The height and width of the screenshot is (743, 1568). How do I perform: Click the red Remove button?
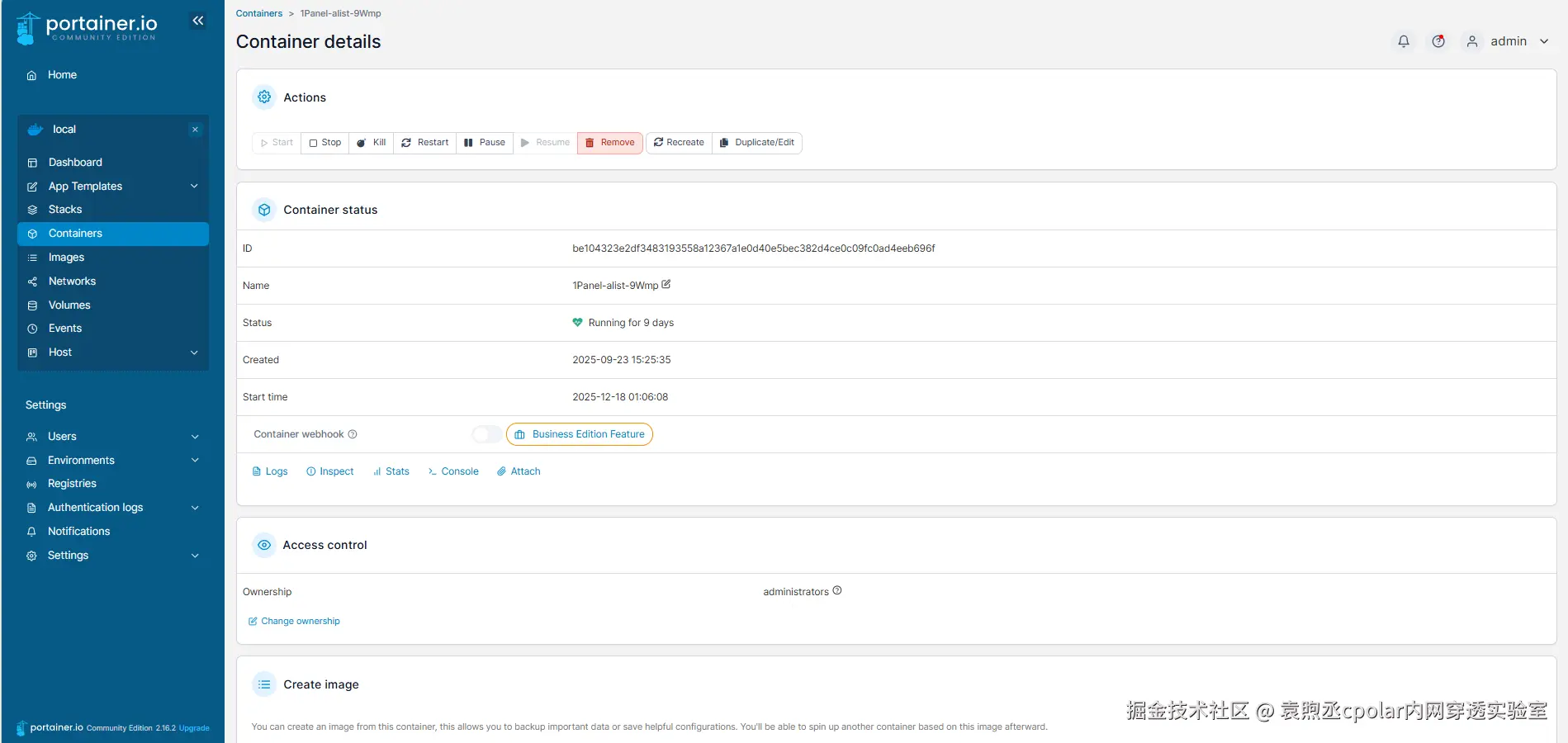[610, 143]
